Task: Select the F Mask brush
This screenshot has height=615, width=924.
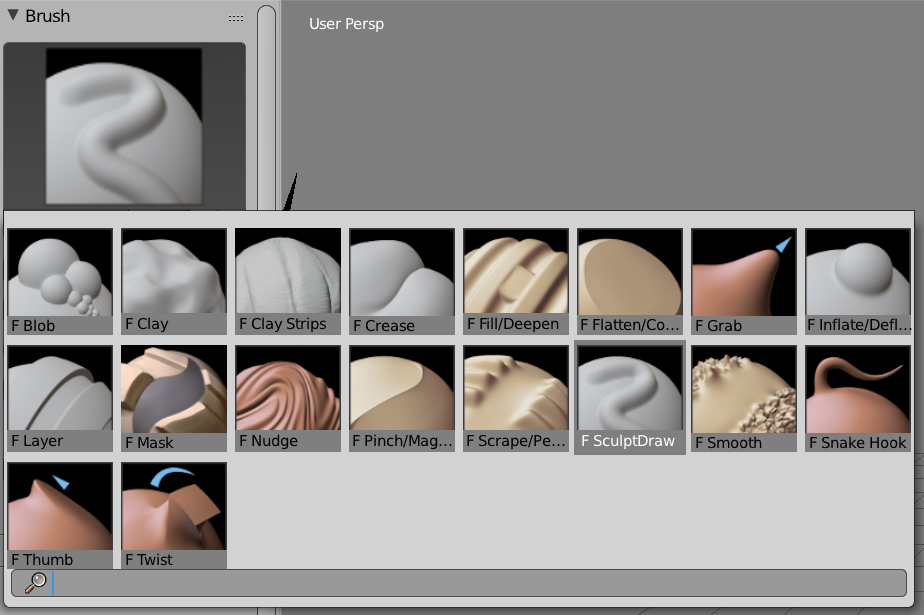Action: tap(173, 397)
